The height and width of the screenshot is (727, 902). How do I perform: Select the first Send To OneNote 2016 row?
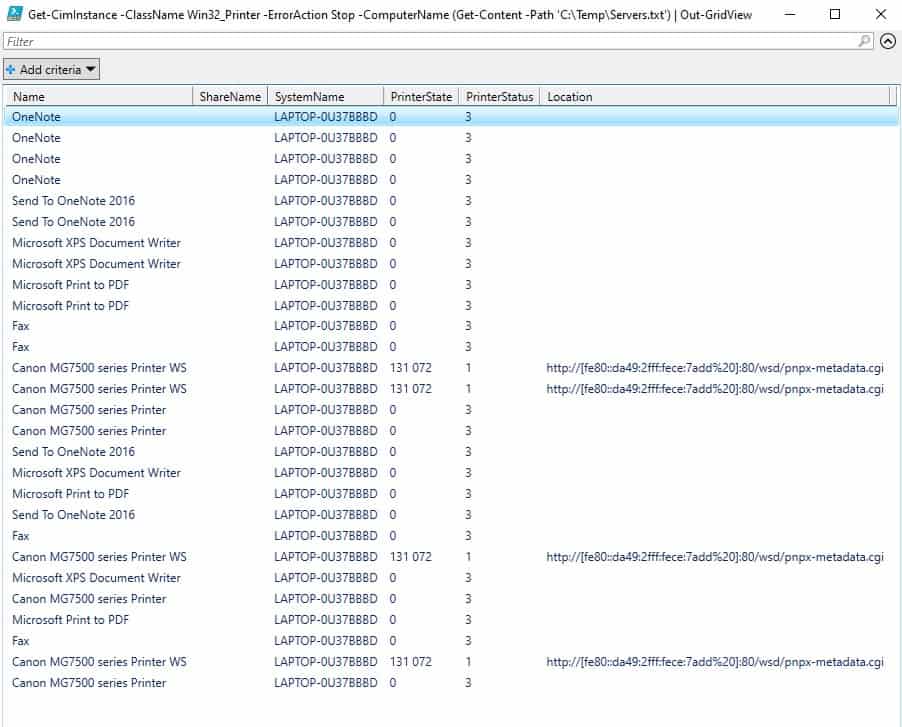tap(452, 201)
